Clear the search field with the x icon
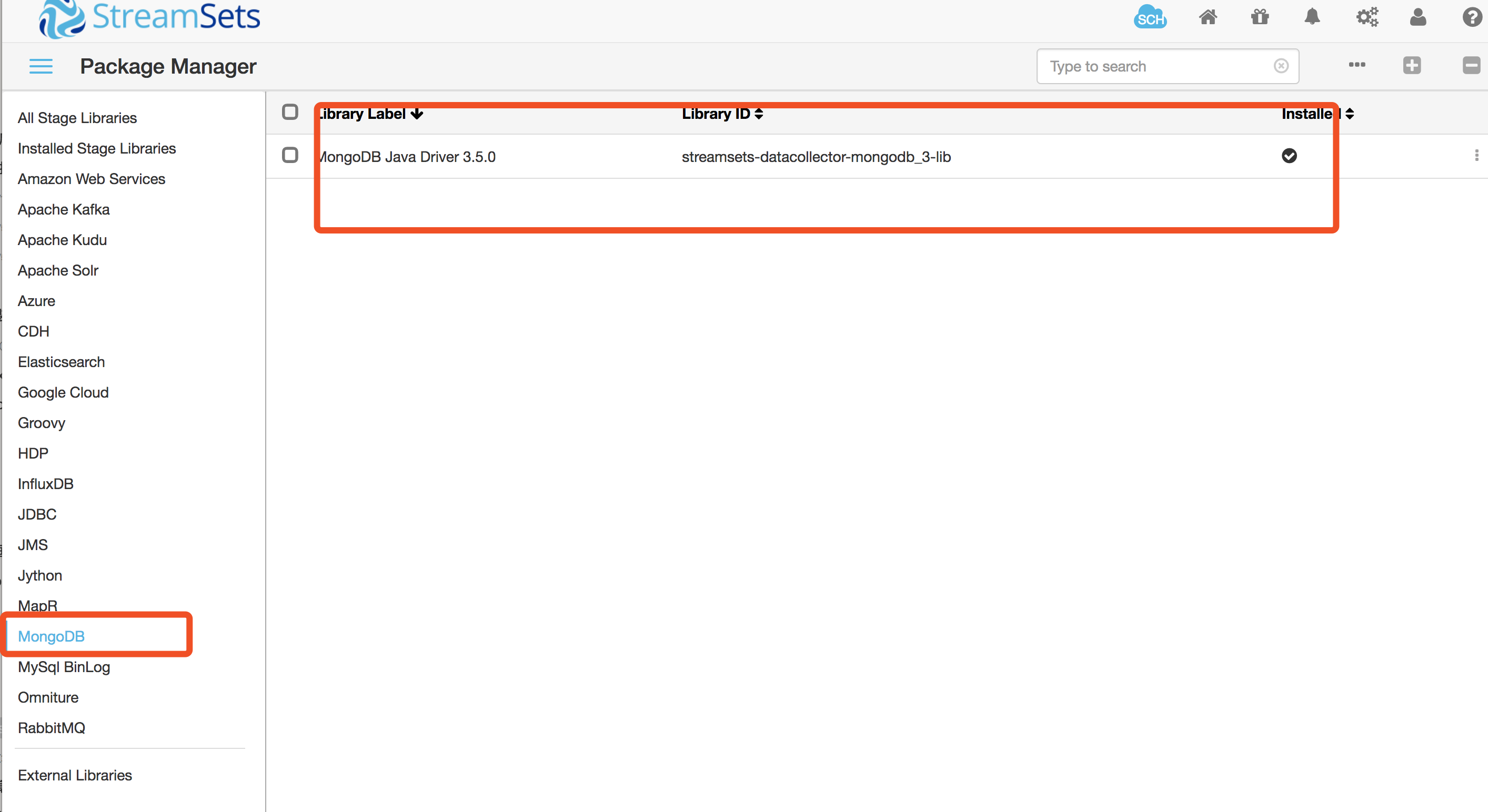Screen dimensions: 1488x812 pos(1281,66)
